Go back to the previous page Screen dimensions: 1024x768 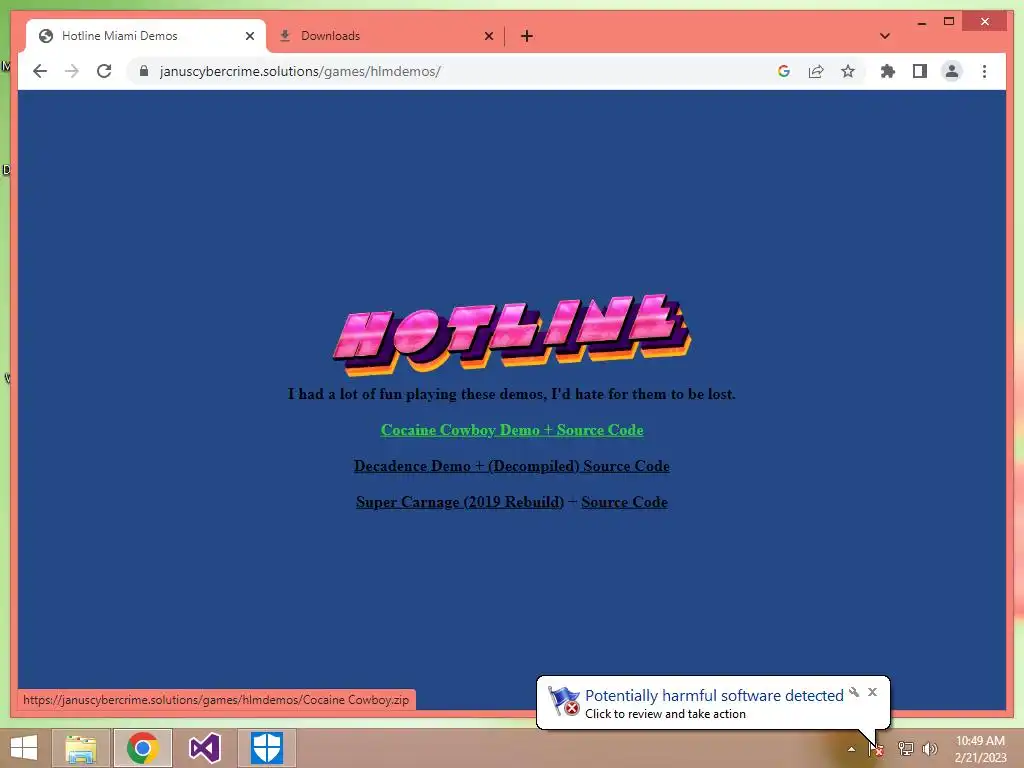tap(40, 71)
